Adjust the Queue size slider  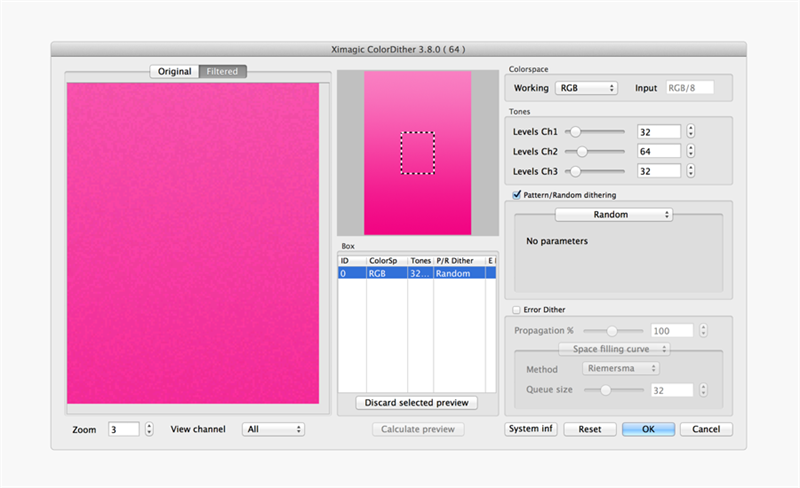[613, 390]
